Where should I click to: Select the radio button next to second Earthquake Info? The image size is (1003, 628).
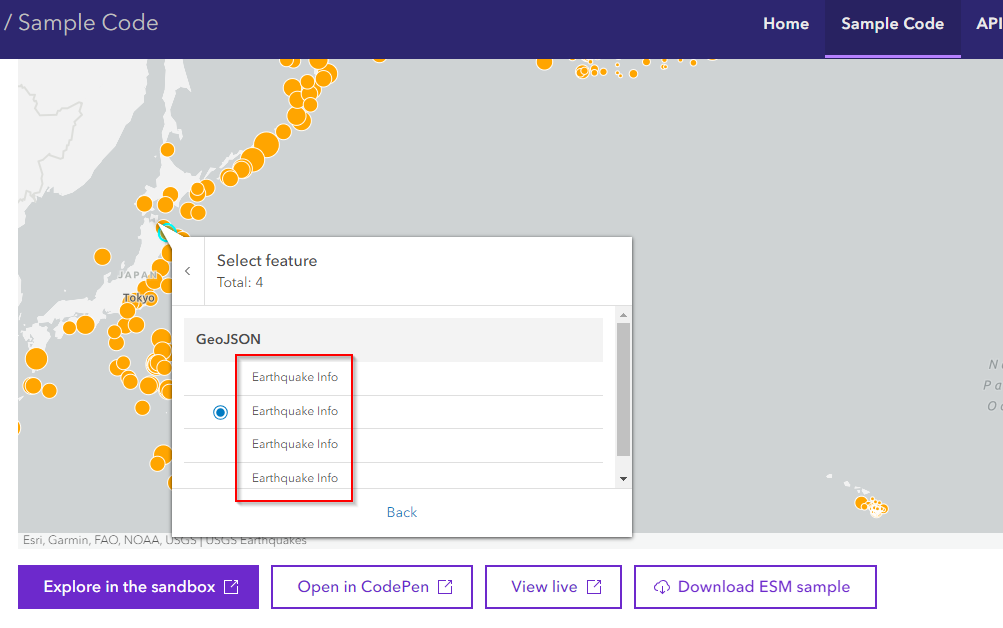coord(219,411)
